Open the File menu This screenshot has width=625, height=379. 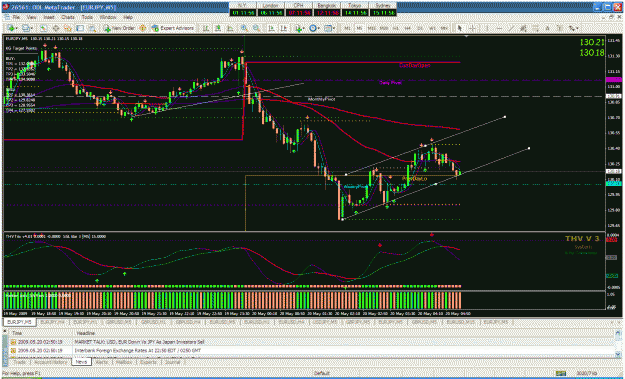[x=16, y=18]
